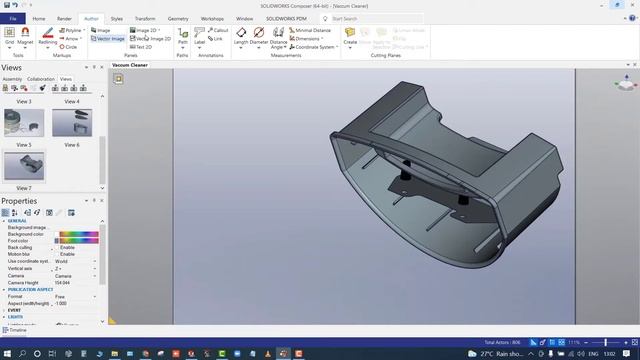The height and width of the screenshot is (360, 640).
Task: Open the File menu
Action: click(13, 18)
